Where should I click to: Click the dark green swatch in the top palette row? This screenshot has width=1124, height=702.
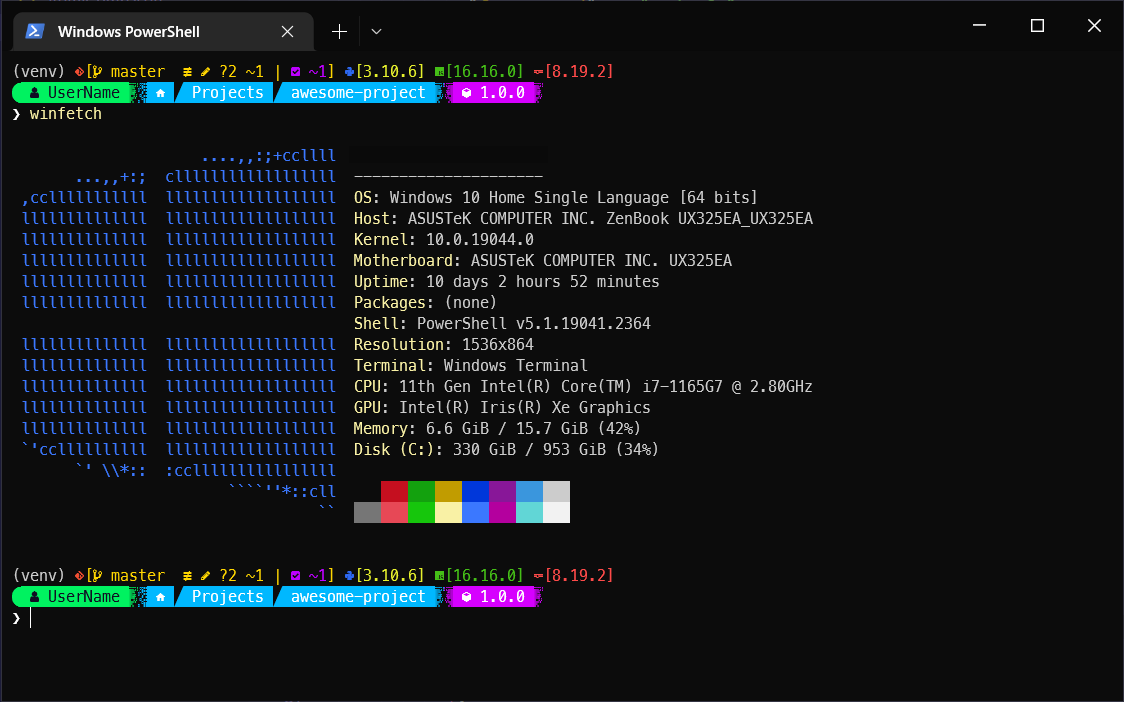pos(422,491)
